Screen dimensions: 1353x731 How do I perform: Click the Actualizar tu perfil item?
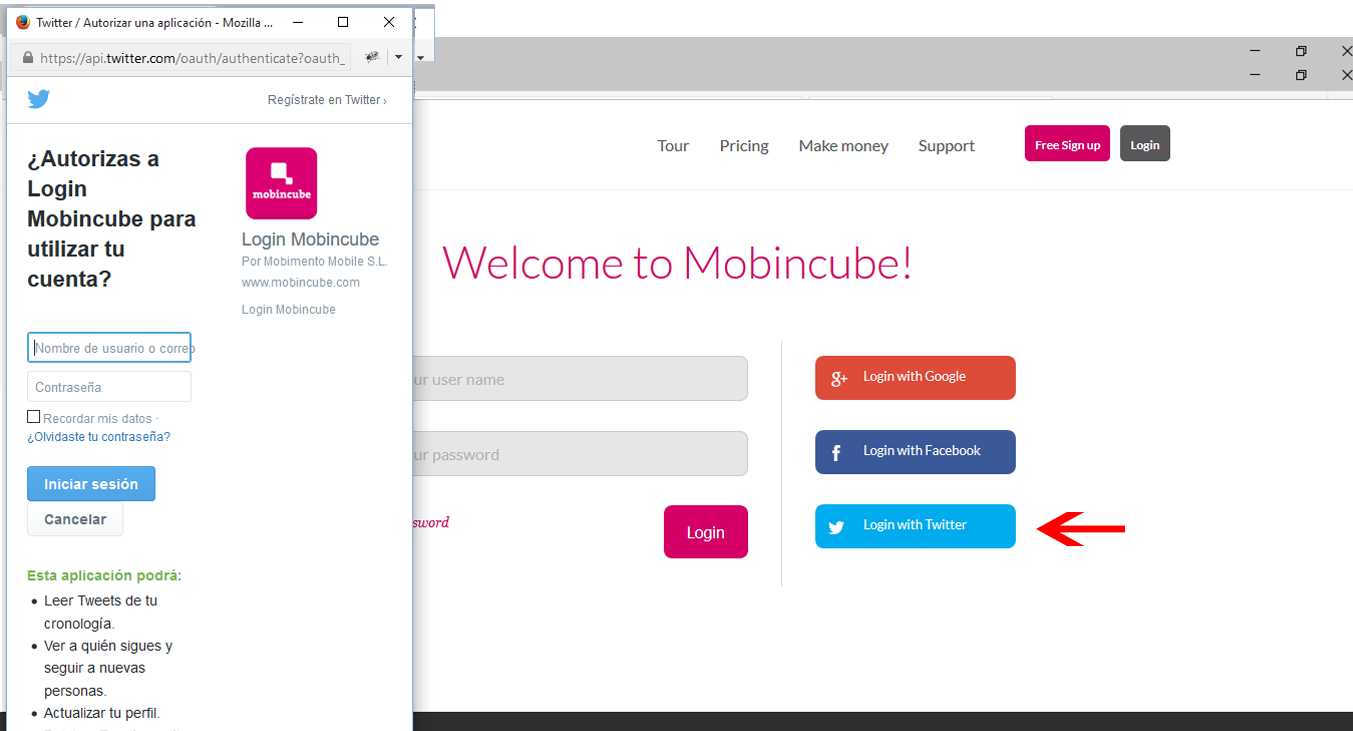point(102,713)
